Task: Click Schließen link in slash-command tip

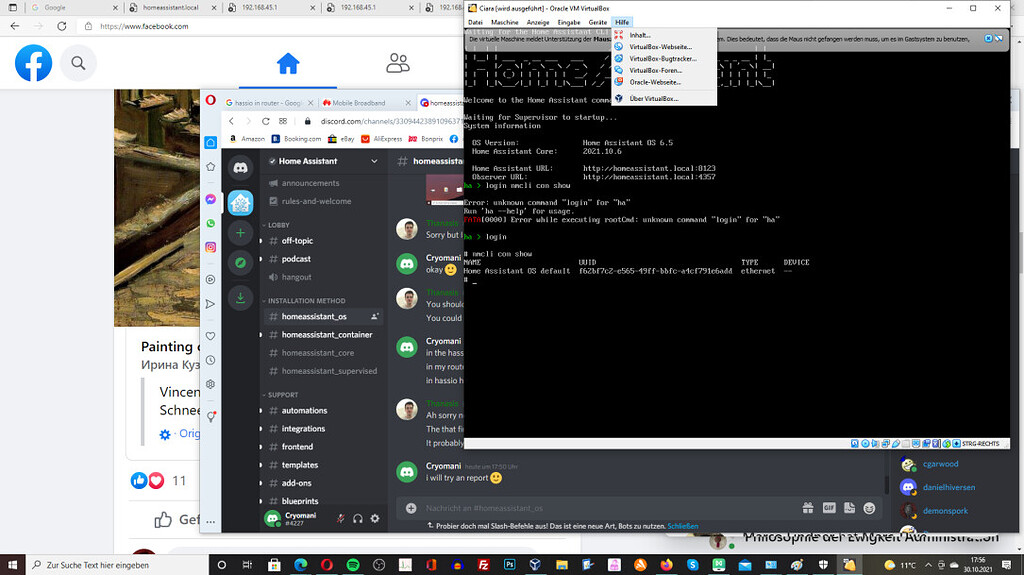Action: 682,526
